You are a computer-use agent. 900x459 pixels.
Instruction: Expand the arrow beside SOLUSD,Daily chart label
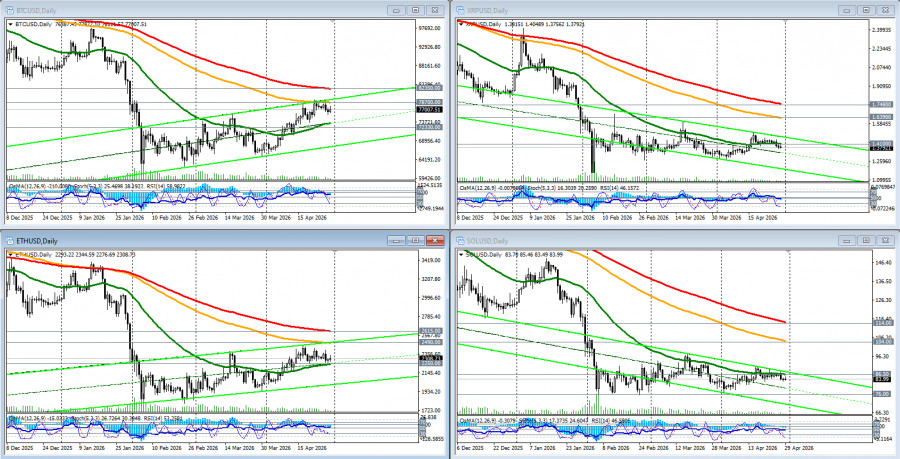coord(461,254)
